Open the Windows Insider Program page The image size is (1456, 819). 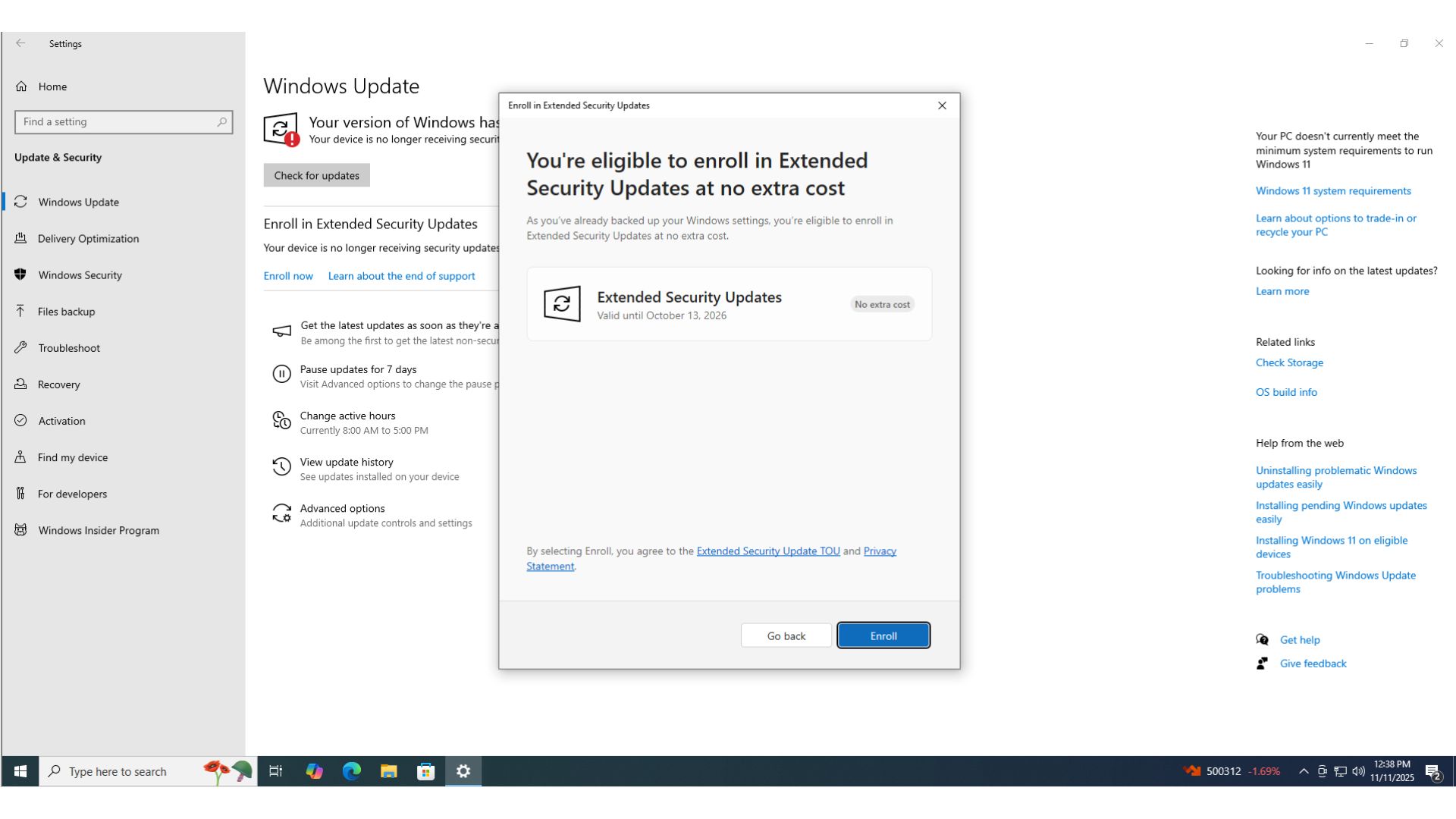[99, 530]
